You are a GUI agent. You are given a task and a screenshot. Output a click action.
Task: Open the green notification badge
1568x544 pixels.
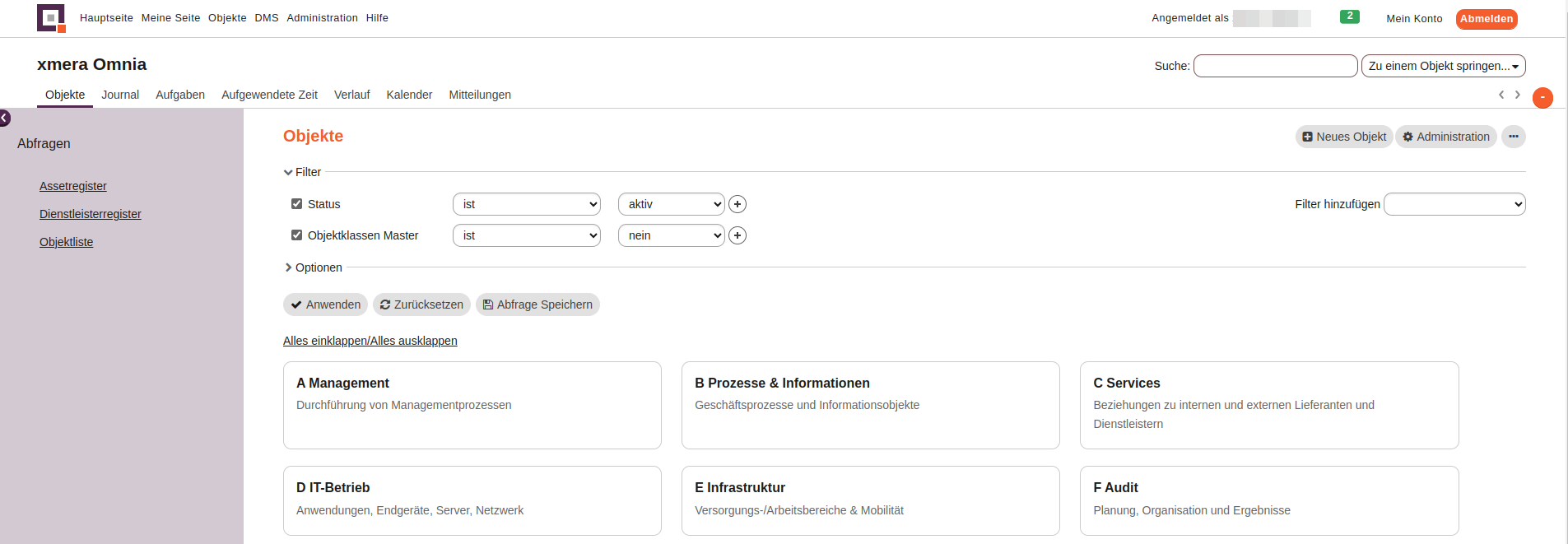[1349, 16]
